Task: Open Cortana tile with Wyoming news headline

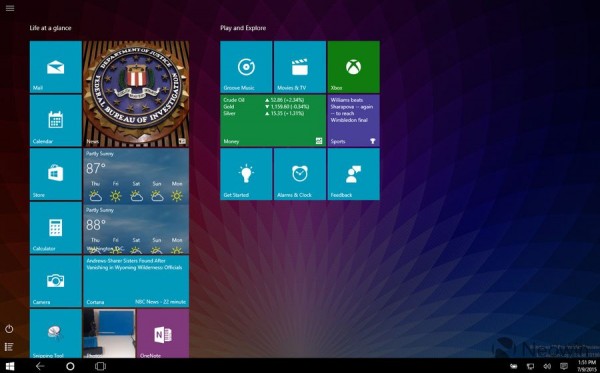Action: click(136, 281)
